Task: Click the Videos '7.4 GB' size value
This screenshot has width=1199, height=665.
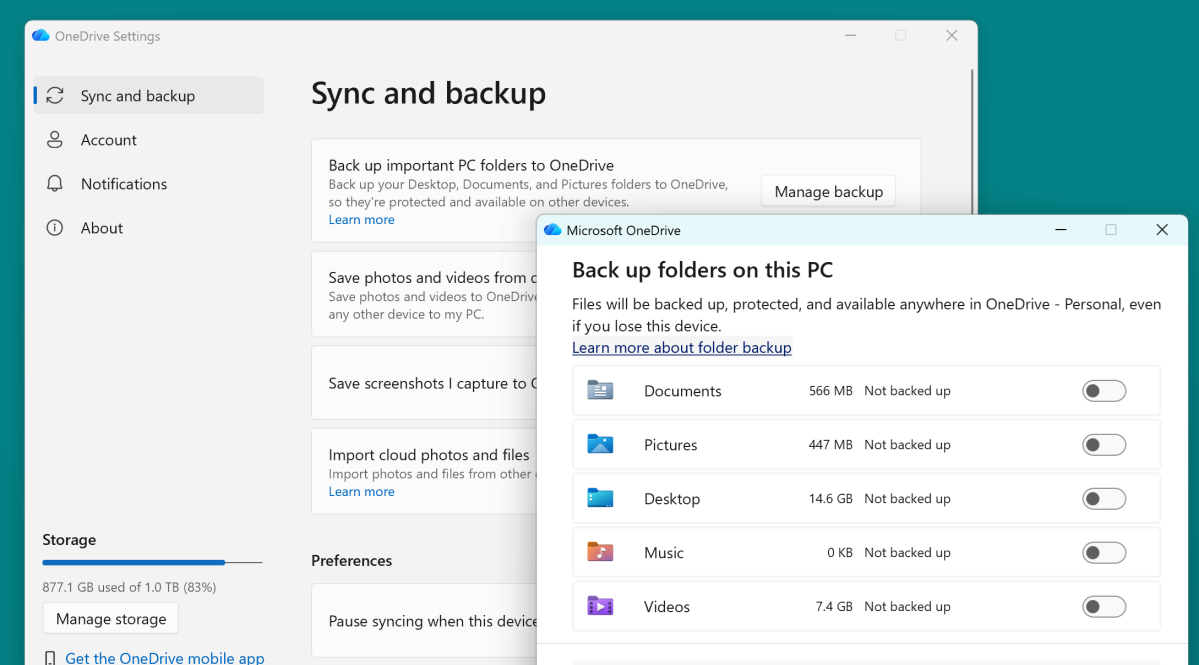Action: click(x=834, y=607)
